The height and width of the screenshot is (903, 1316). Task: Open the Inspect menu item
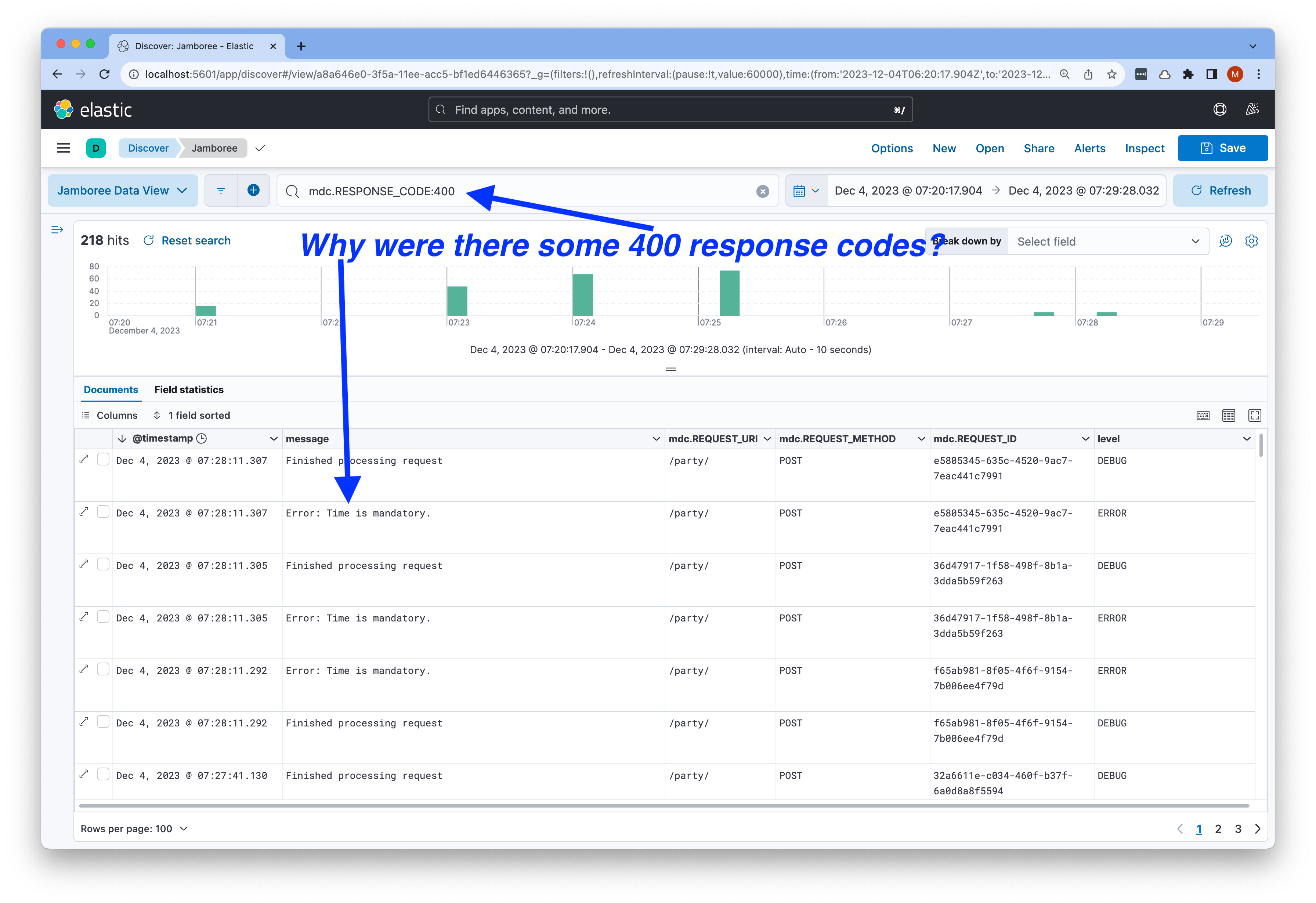(x=1144, y=148)
